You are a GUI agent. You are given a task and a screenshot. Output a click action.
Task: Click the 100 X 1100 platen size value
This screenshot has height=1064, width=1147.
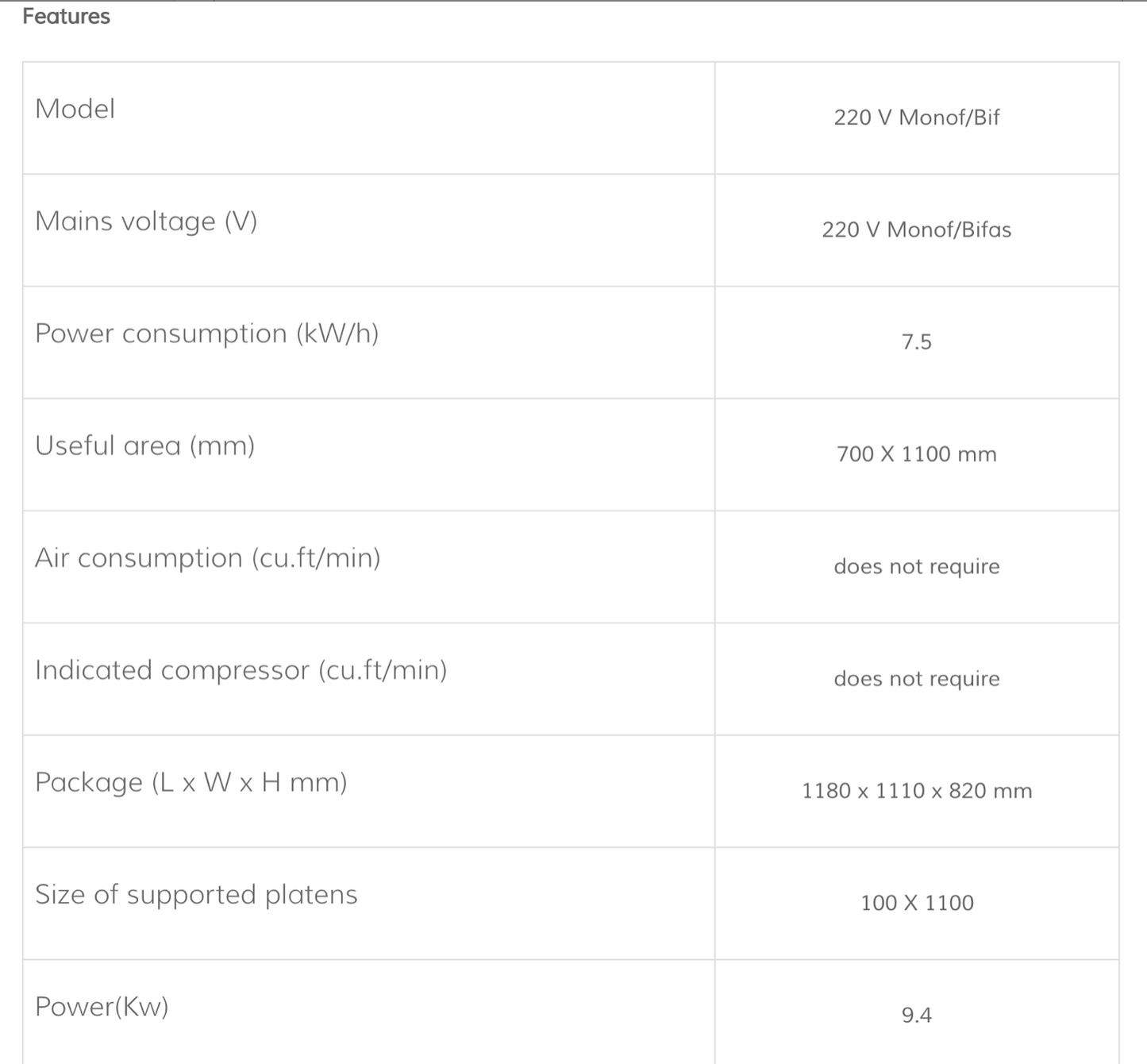point(916,903)
